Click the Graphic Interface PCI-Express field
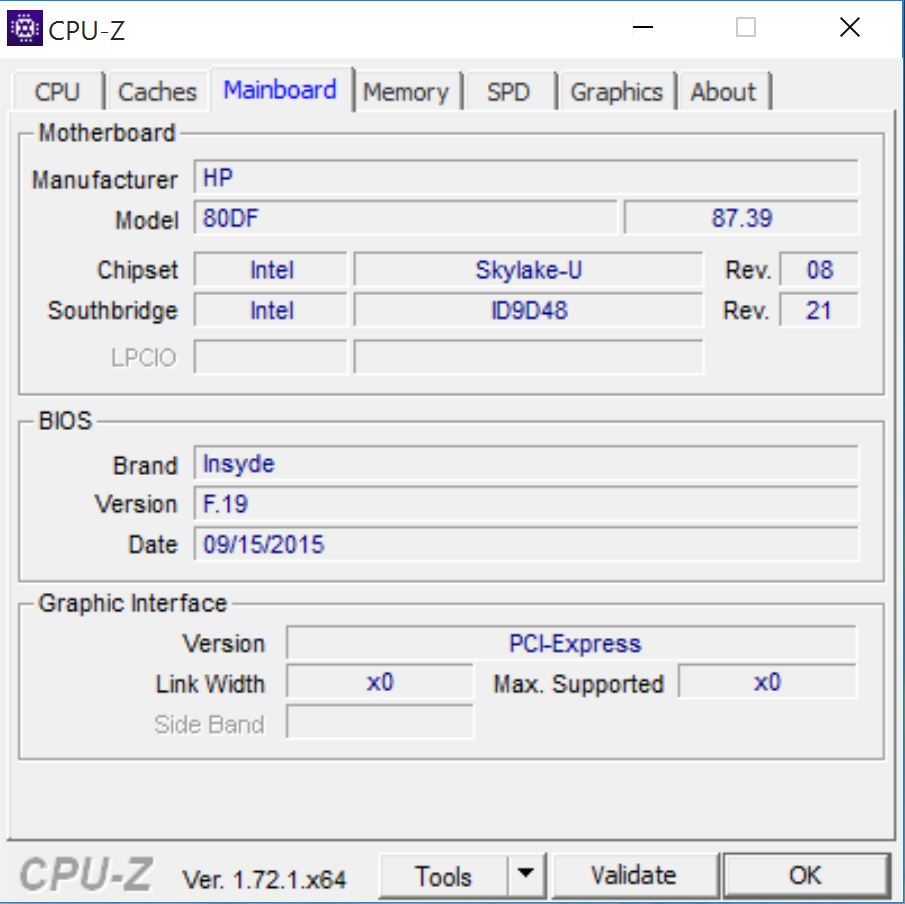905x904 pixels. pyautogui.click(x=571, y=642)
